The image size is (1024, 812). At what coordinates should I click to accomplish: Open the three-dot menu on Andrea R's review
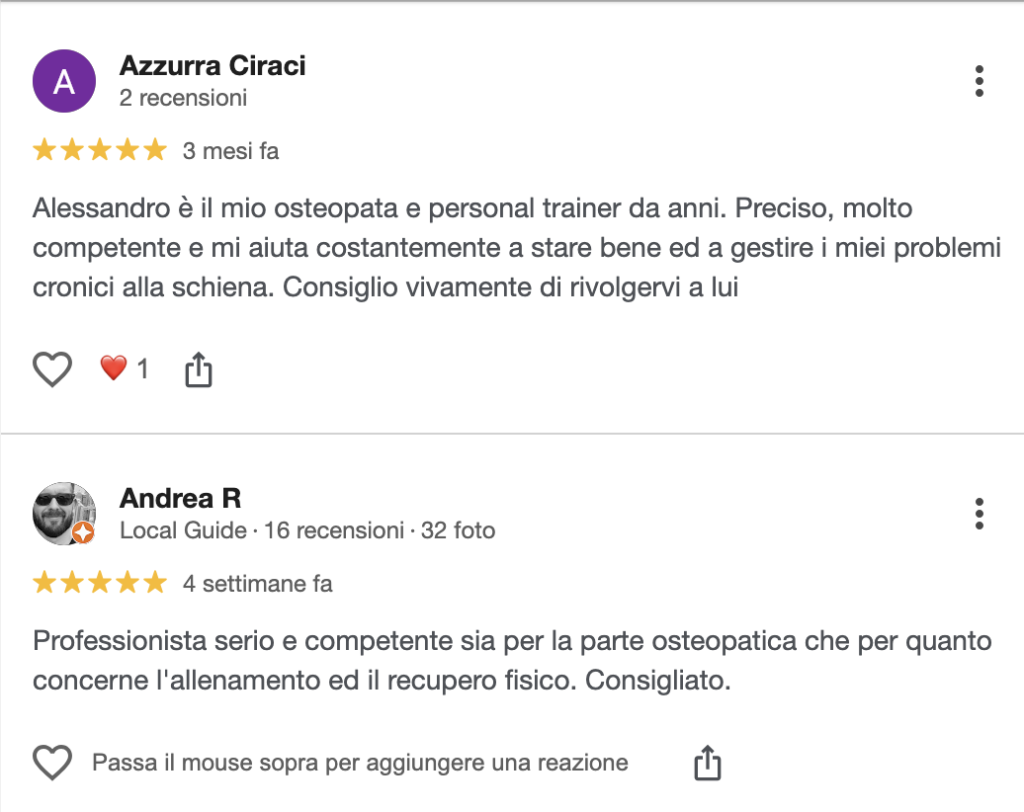click(x=979, y=513)
